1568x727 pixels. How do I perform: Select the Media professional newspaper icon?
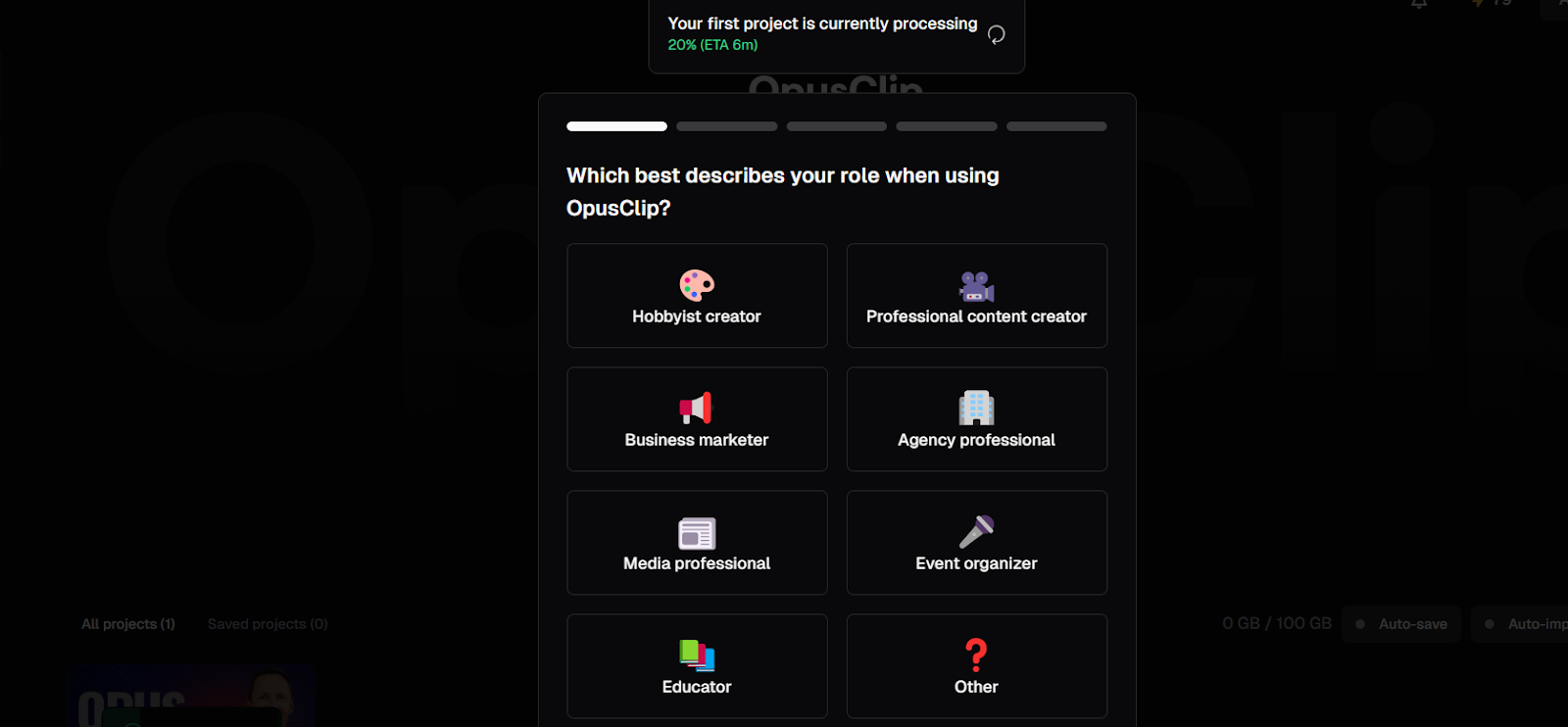coord(697,533)
